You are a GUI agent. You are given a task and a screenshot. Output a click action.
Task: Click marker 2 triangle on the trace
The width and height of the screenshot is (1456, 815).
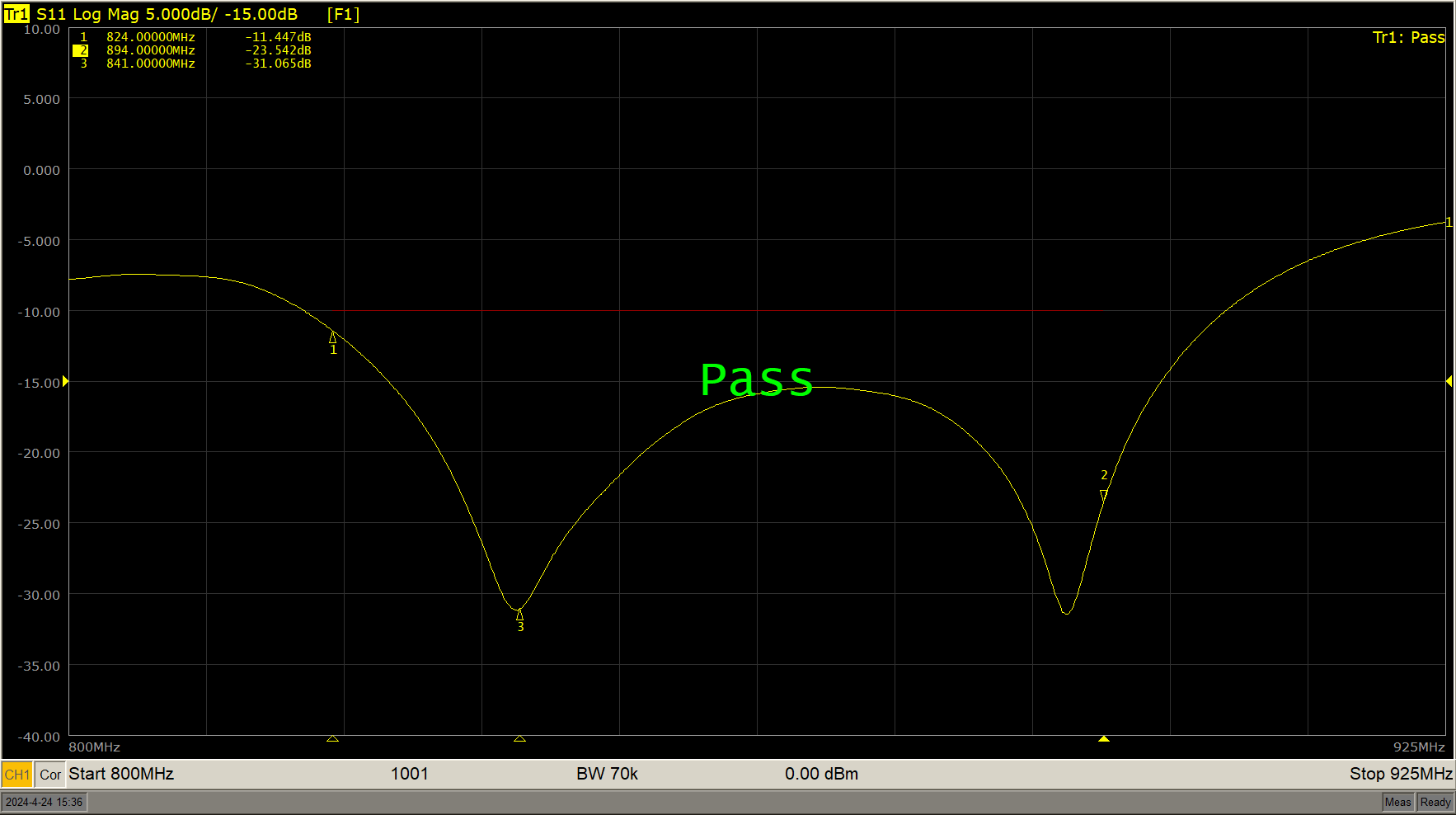click(x=1104, y=495)
